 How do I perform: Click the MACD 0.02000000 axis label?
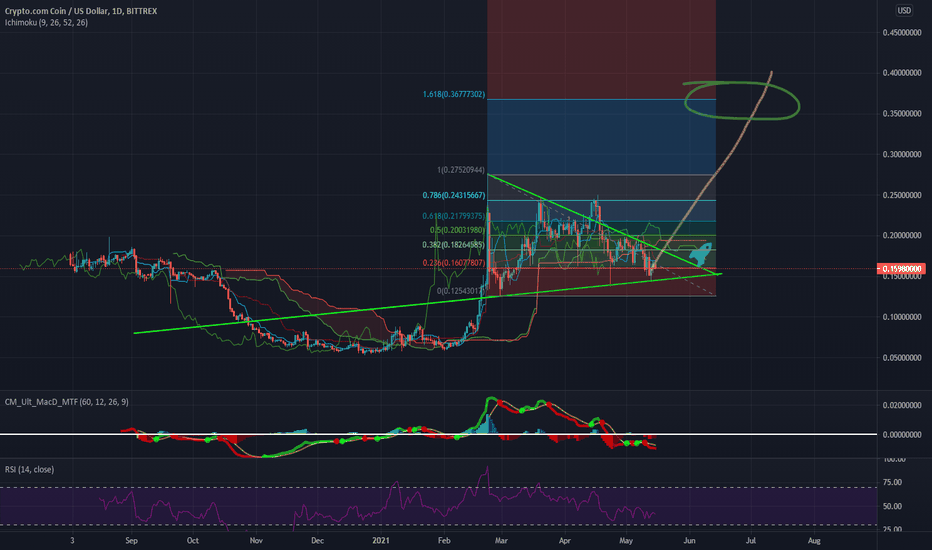point(902,406)
